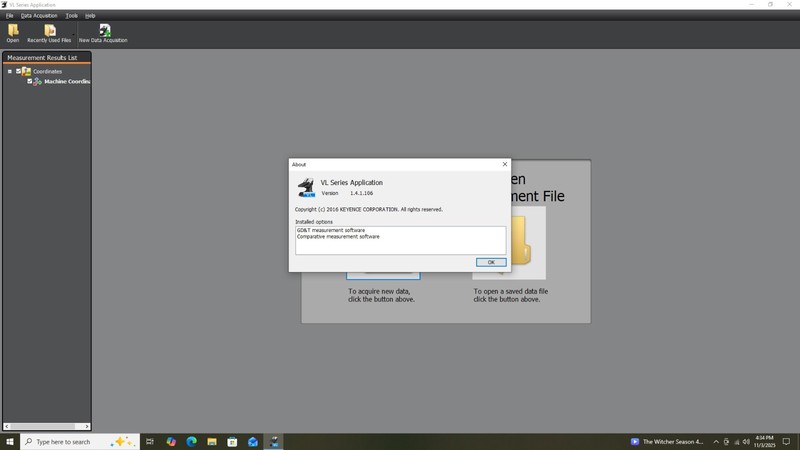Expand the Recently Used Files dropdown arrow
The image size is (800, 450).
click(73, 34)
